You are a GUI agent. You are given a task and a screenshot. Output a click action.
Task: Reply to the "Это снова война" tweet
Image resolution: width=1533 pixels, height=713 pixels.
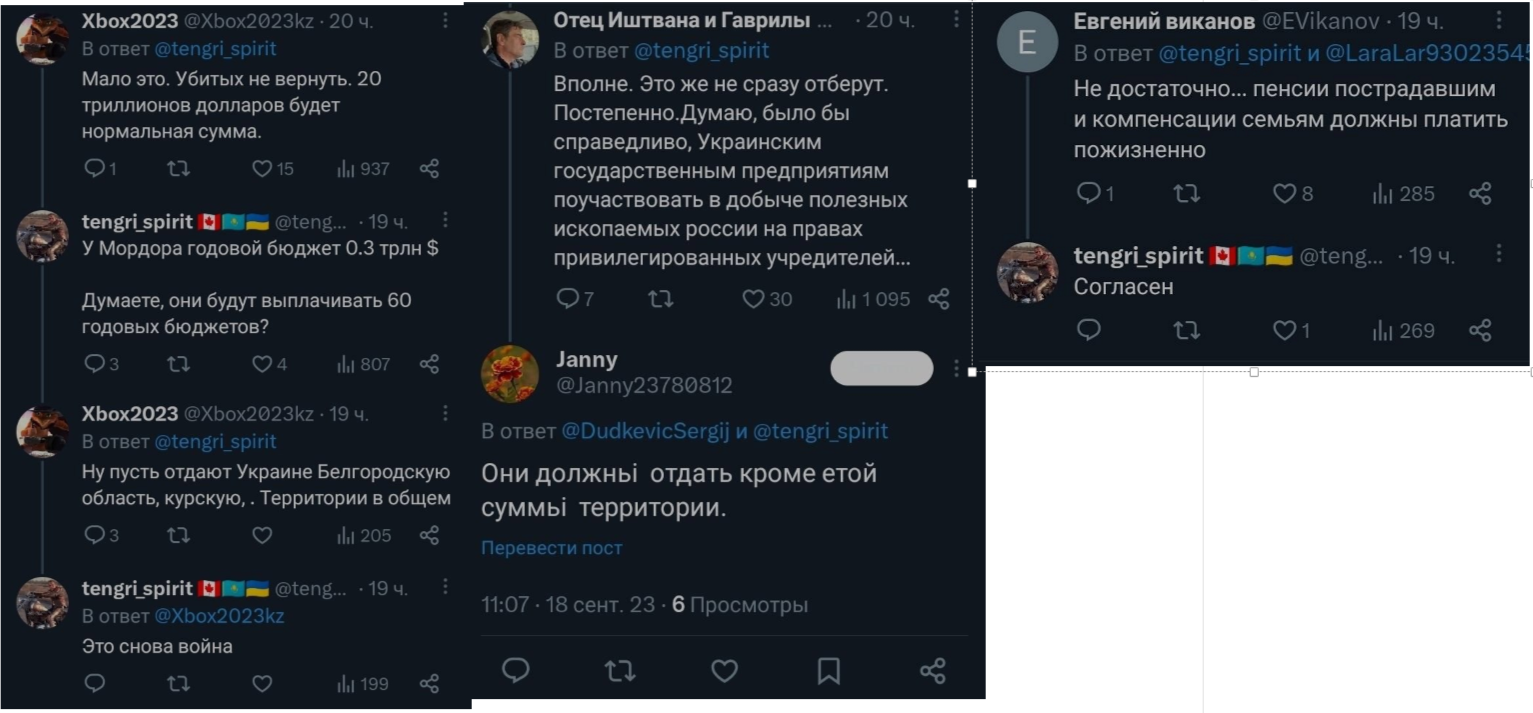[95, 684]
